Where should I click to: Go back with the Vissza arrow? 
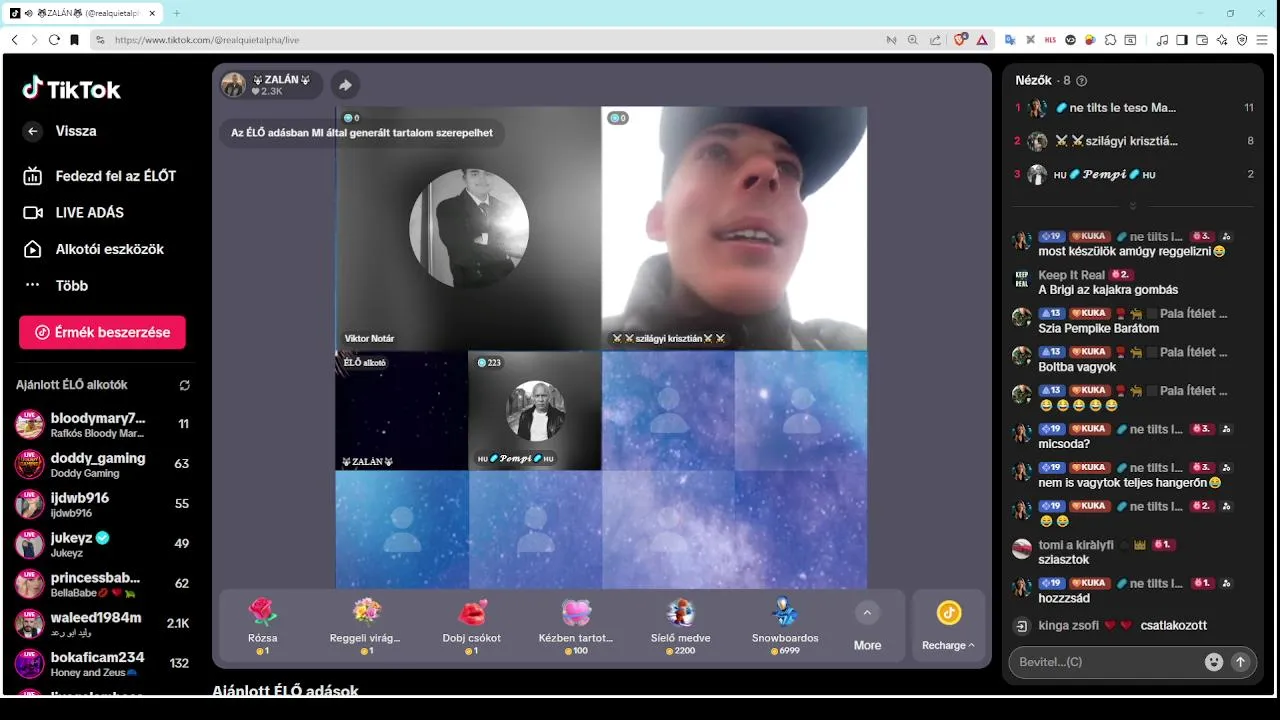33,131
